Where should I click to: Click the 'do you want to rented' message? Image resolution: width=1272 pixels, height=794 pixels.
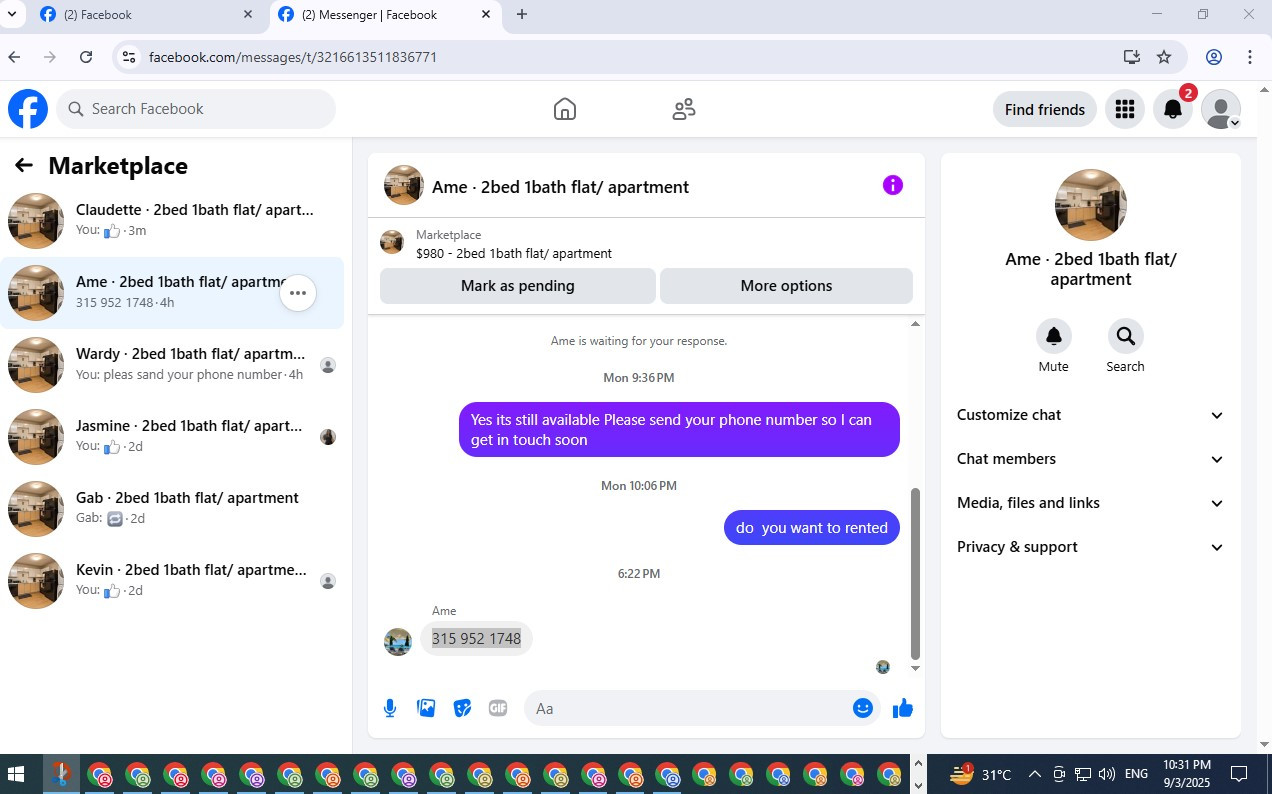pos(812,528)
